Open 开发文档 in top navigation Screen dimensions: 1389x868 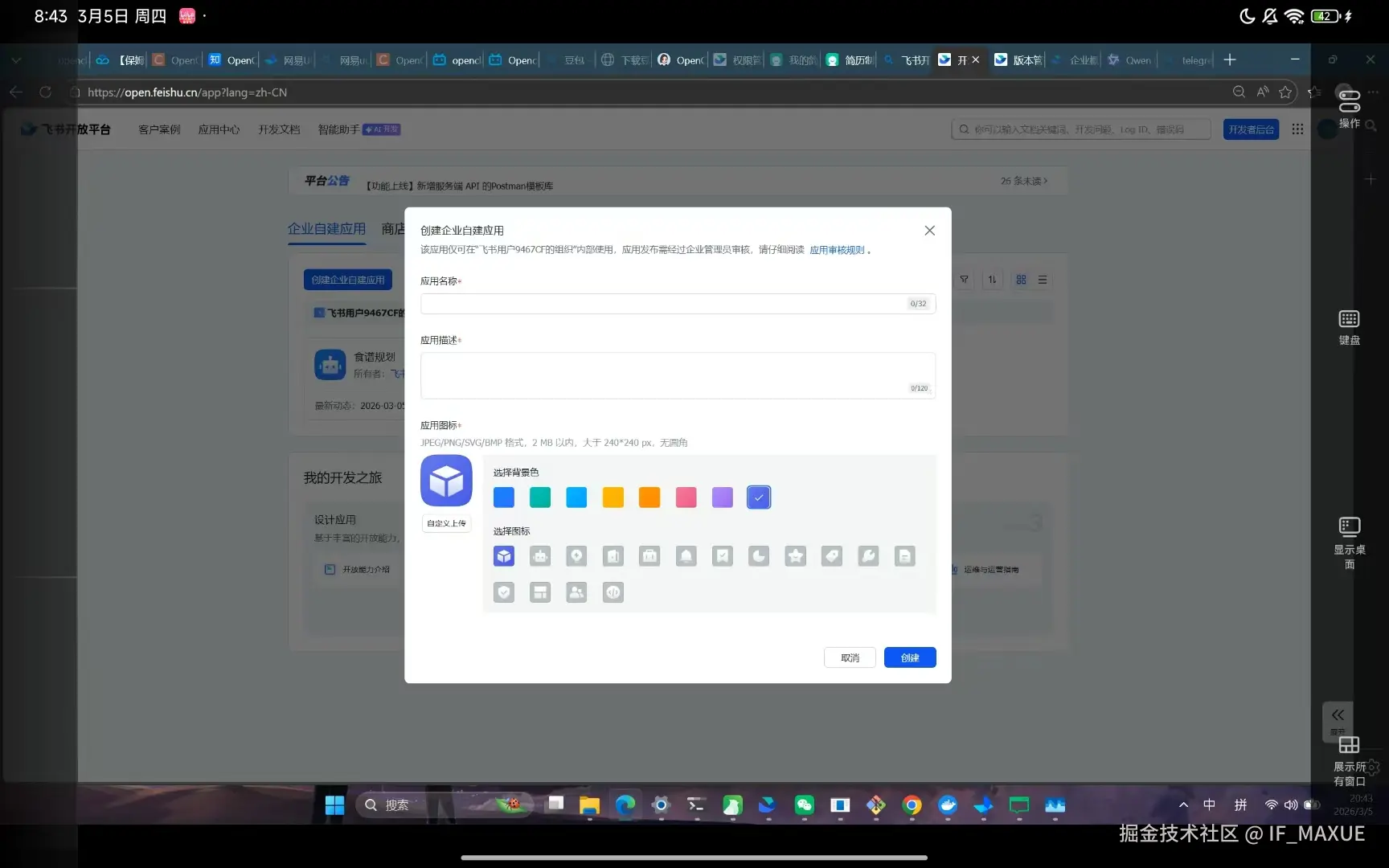[x=279, y=129]
